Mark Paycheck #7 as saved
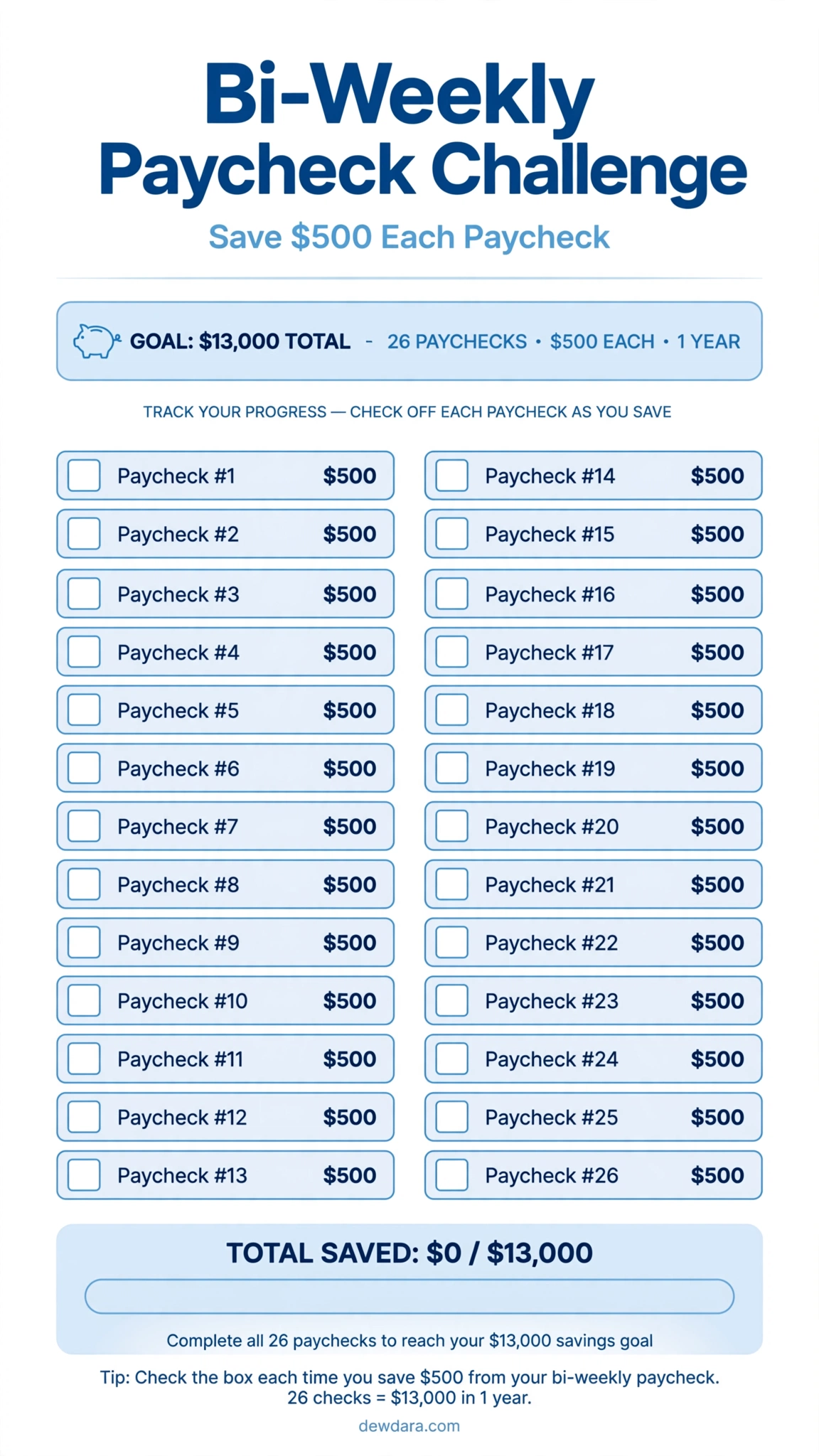This screenshot has width=819, height=1456. 84,826
